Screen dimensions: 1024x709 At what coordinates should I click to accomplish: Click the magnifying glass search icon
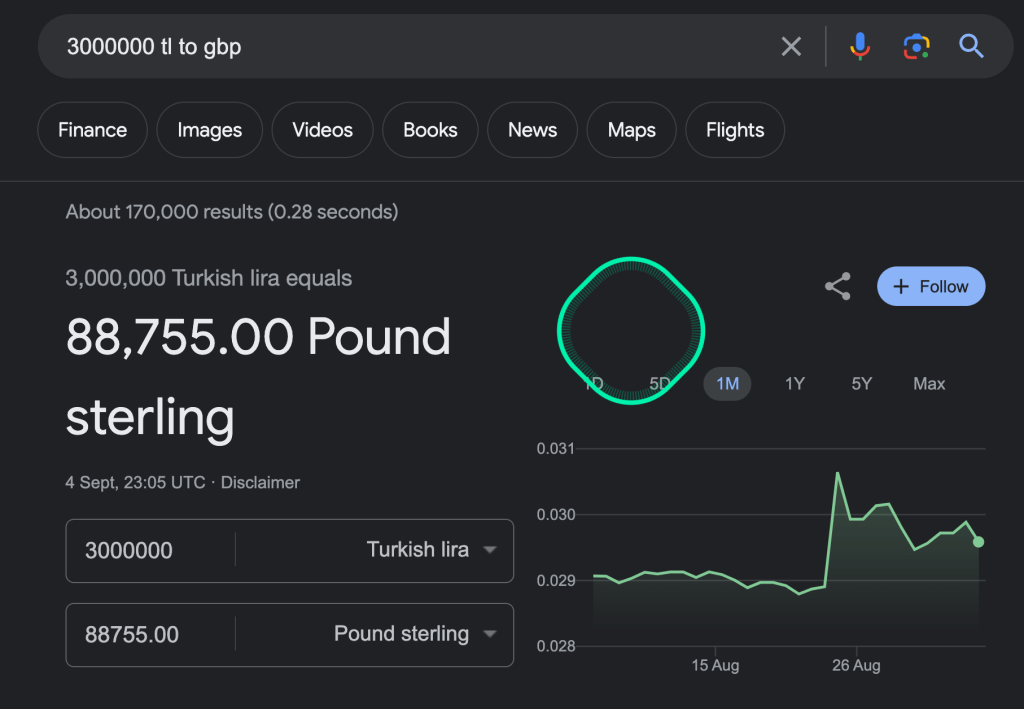(x=971, y=46)
